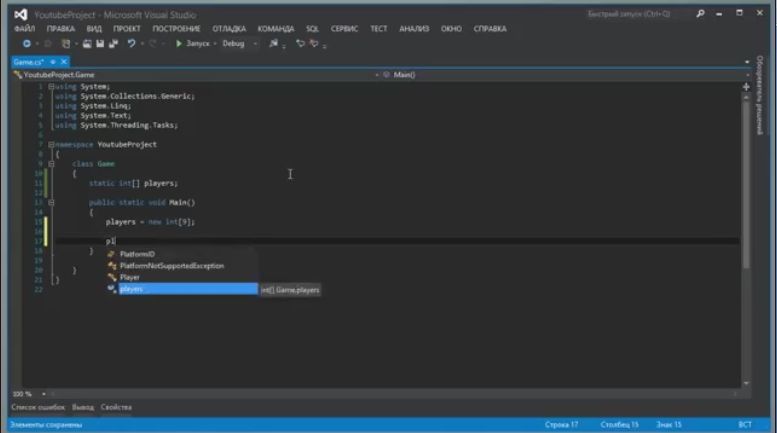Click the search magnifier in quick launch
This screenshot has height=433, width=777.
coord(700,14)
